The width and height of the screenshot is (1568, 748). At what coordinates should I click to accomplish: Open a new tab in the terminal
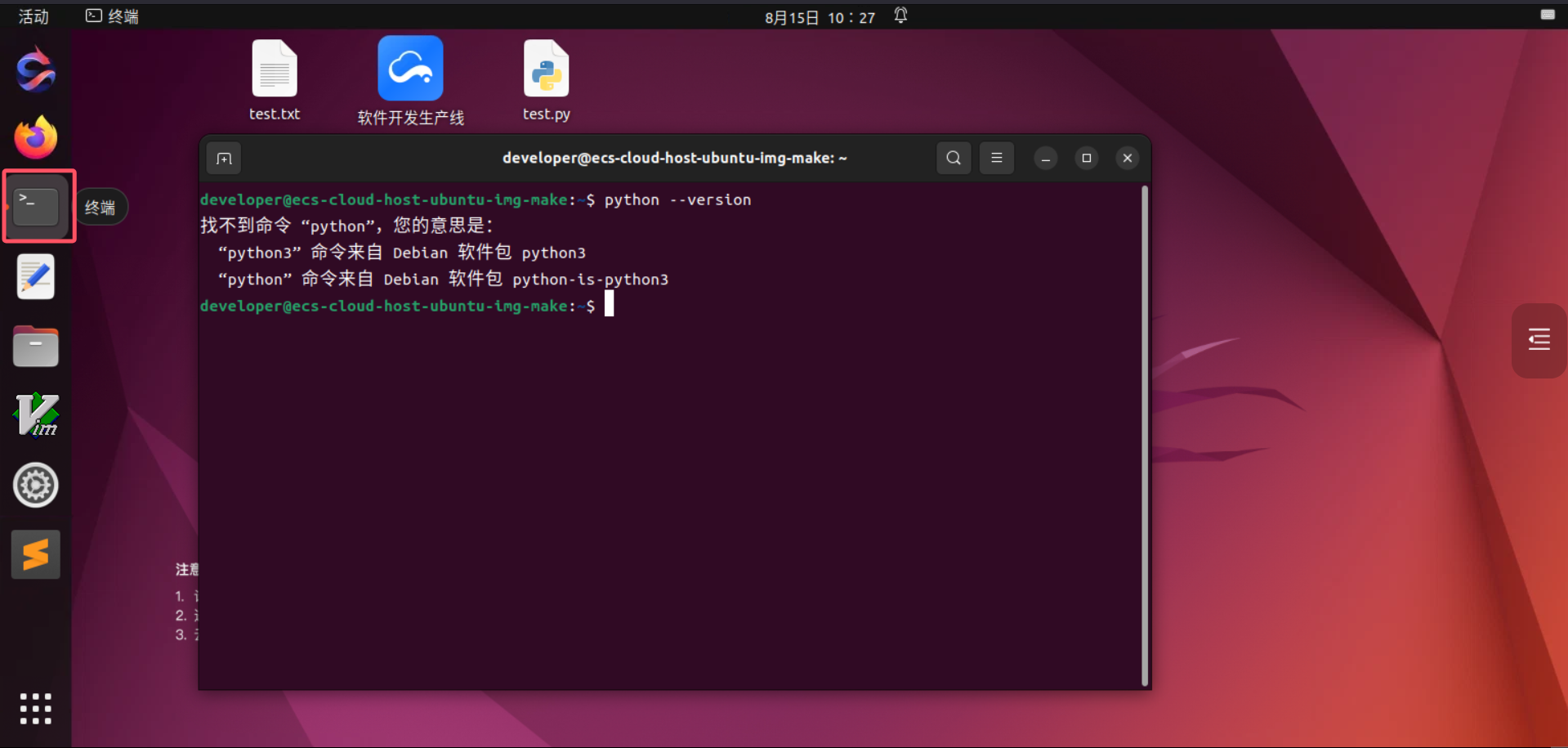(224, 159)
